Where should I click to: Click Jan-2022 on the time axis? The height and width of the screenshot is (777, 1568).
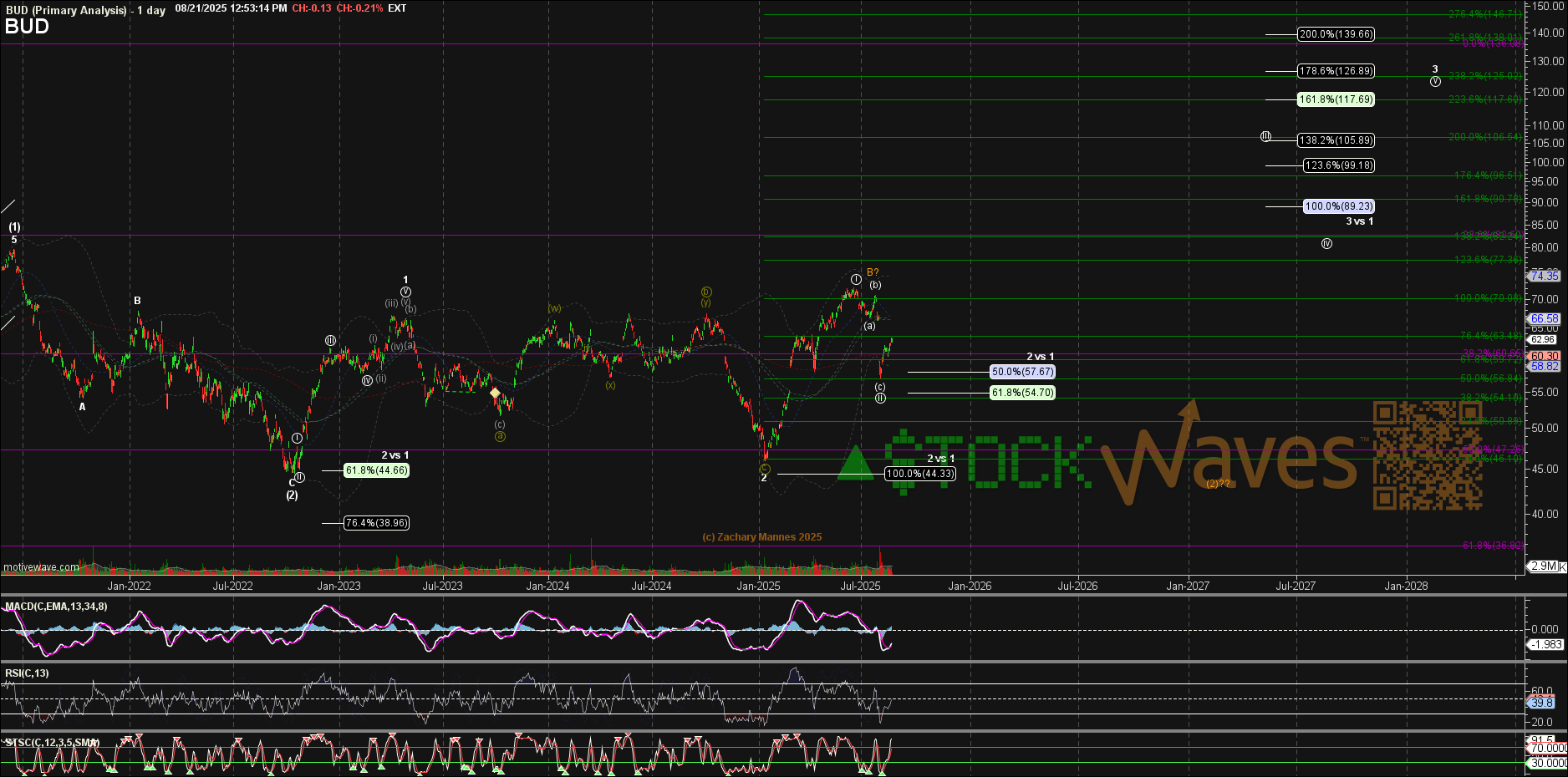coord(129,586)
